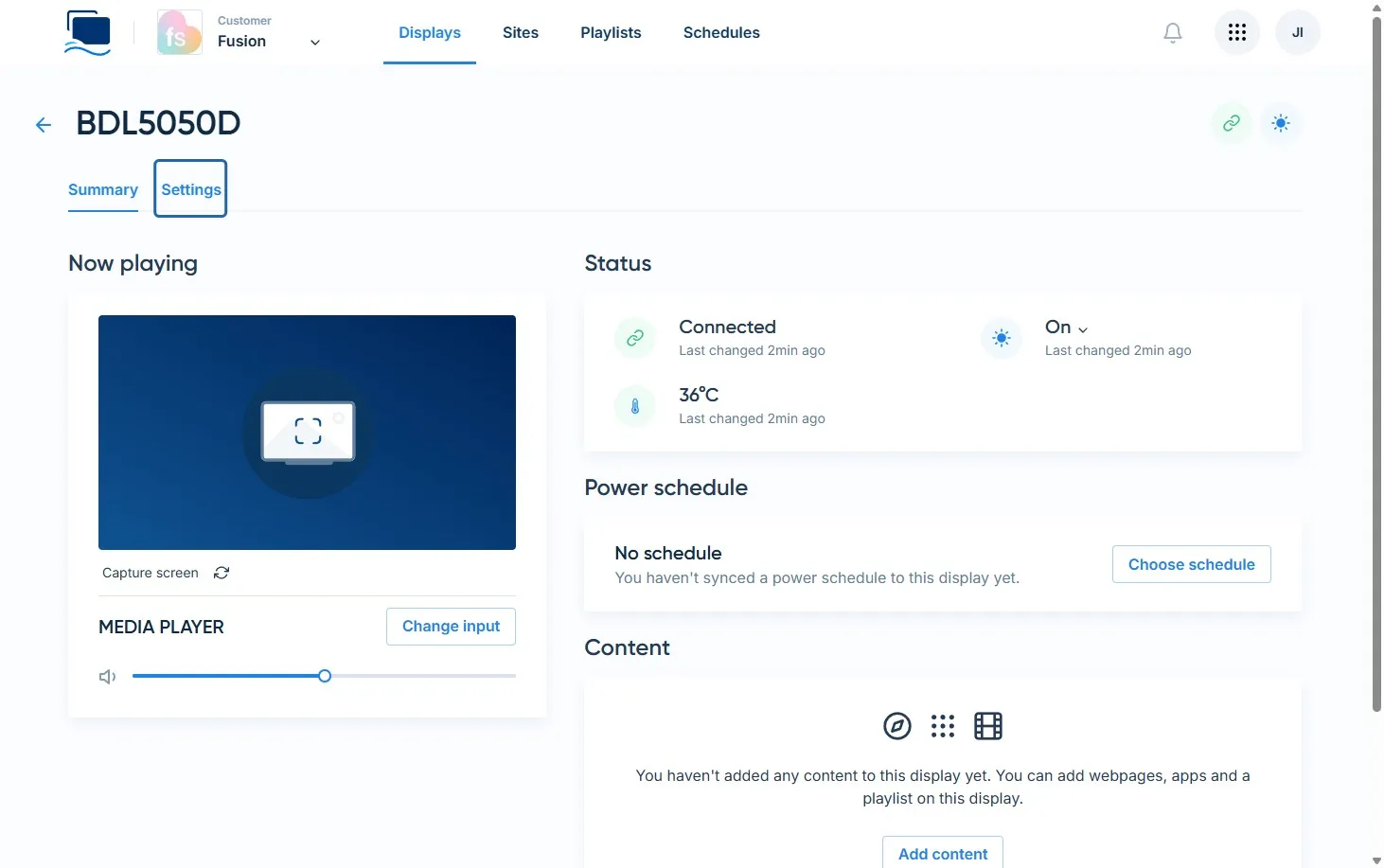The image size is (1384, 868).
Task: Click the BDL5050D display title
Action: pos(158,123)
